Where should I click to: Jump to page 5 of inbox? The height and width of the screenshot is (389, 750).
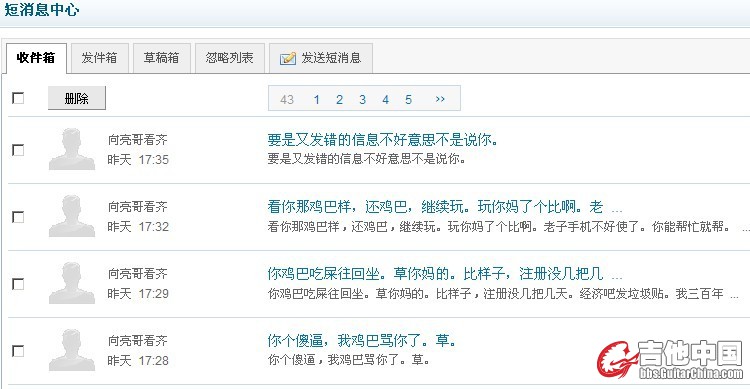(x=408, y=100)
